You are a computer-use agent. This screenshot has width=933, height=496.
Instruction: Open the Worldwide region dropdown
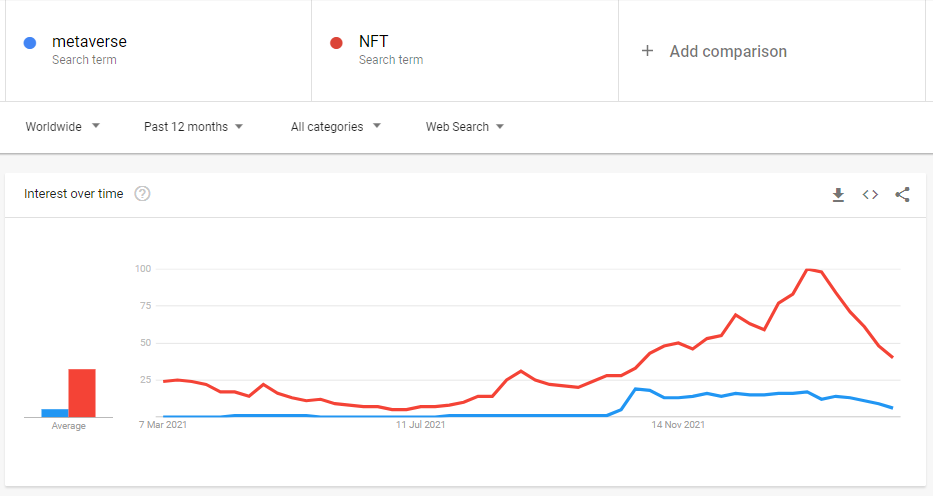[63, 127]
